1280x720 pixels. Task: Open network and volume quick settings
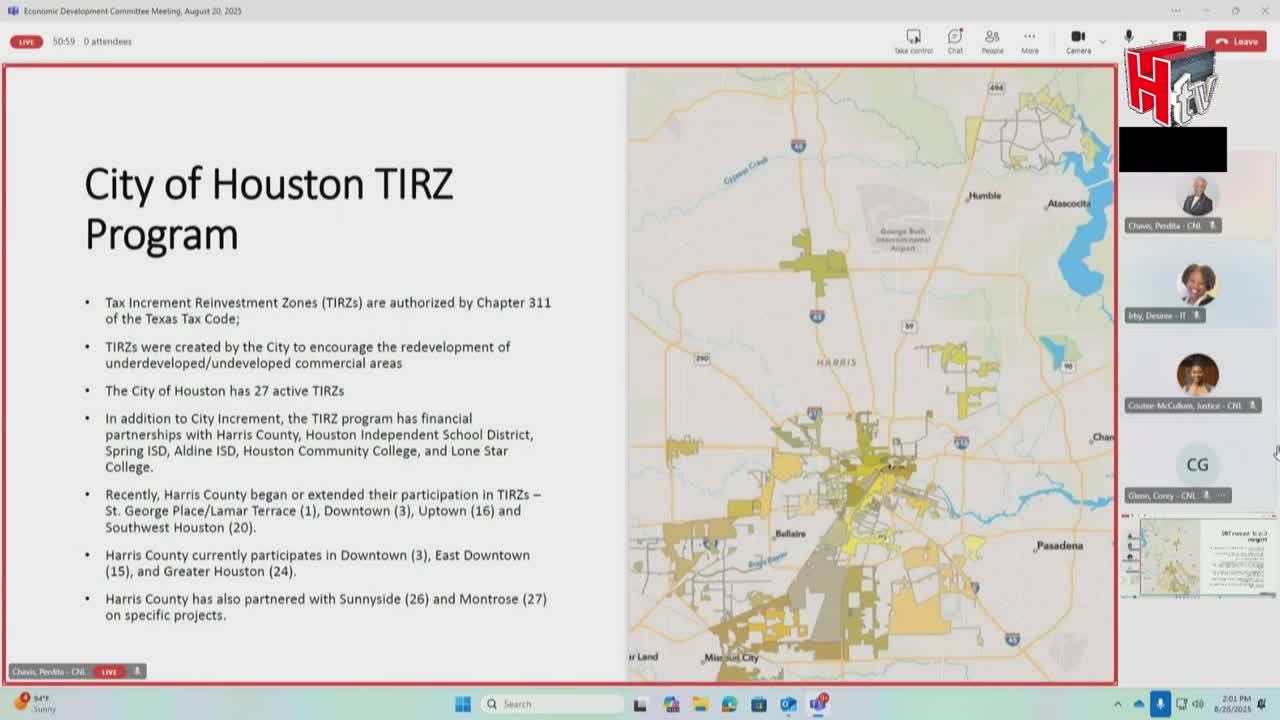tap(1190, 704)
